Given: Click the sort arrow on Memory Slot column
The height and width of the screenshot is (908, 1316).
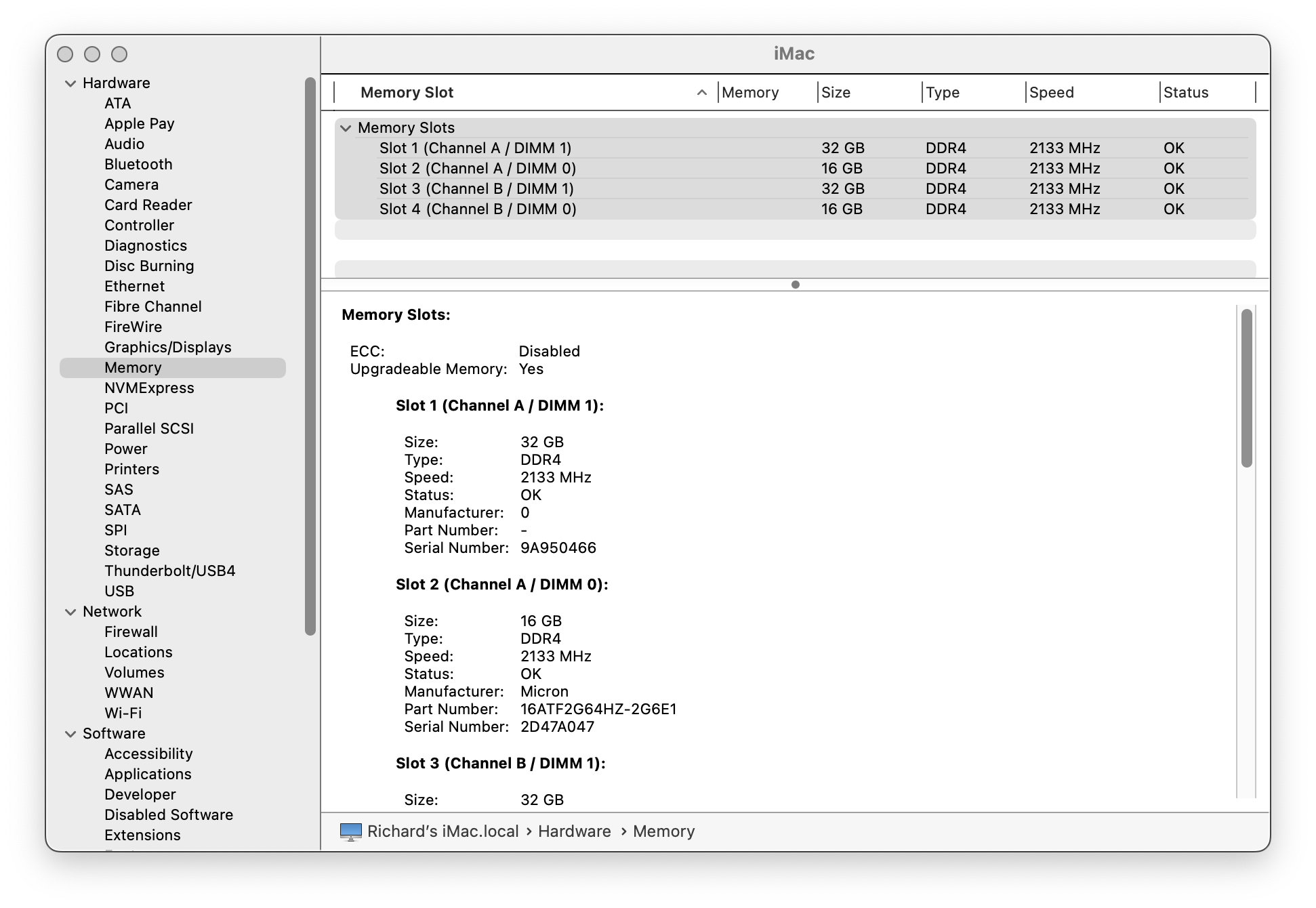Looking at the screenshot, I should point(702,93).
